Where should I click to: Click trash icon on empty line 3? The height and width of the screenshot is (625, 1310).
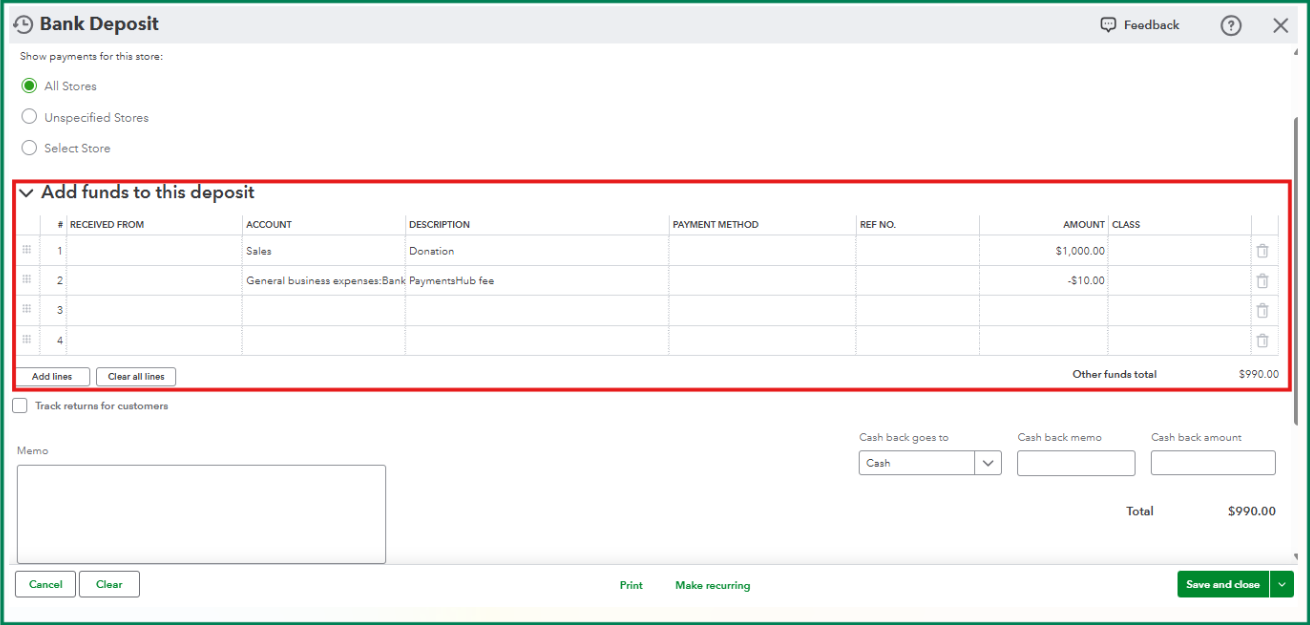tap(1263, 311)
